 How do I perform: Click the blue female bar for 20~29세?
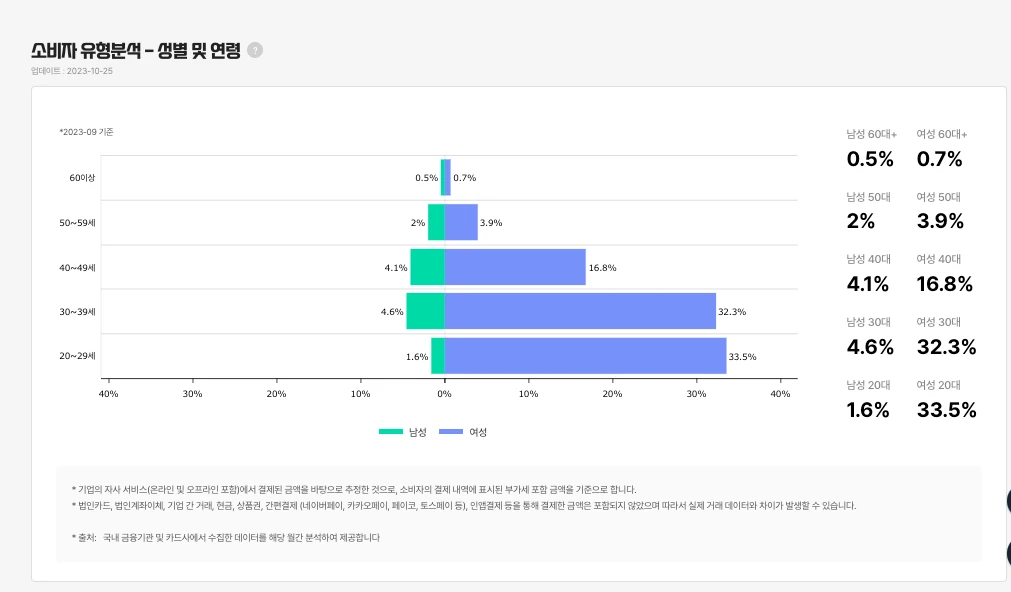(585, 356)
